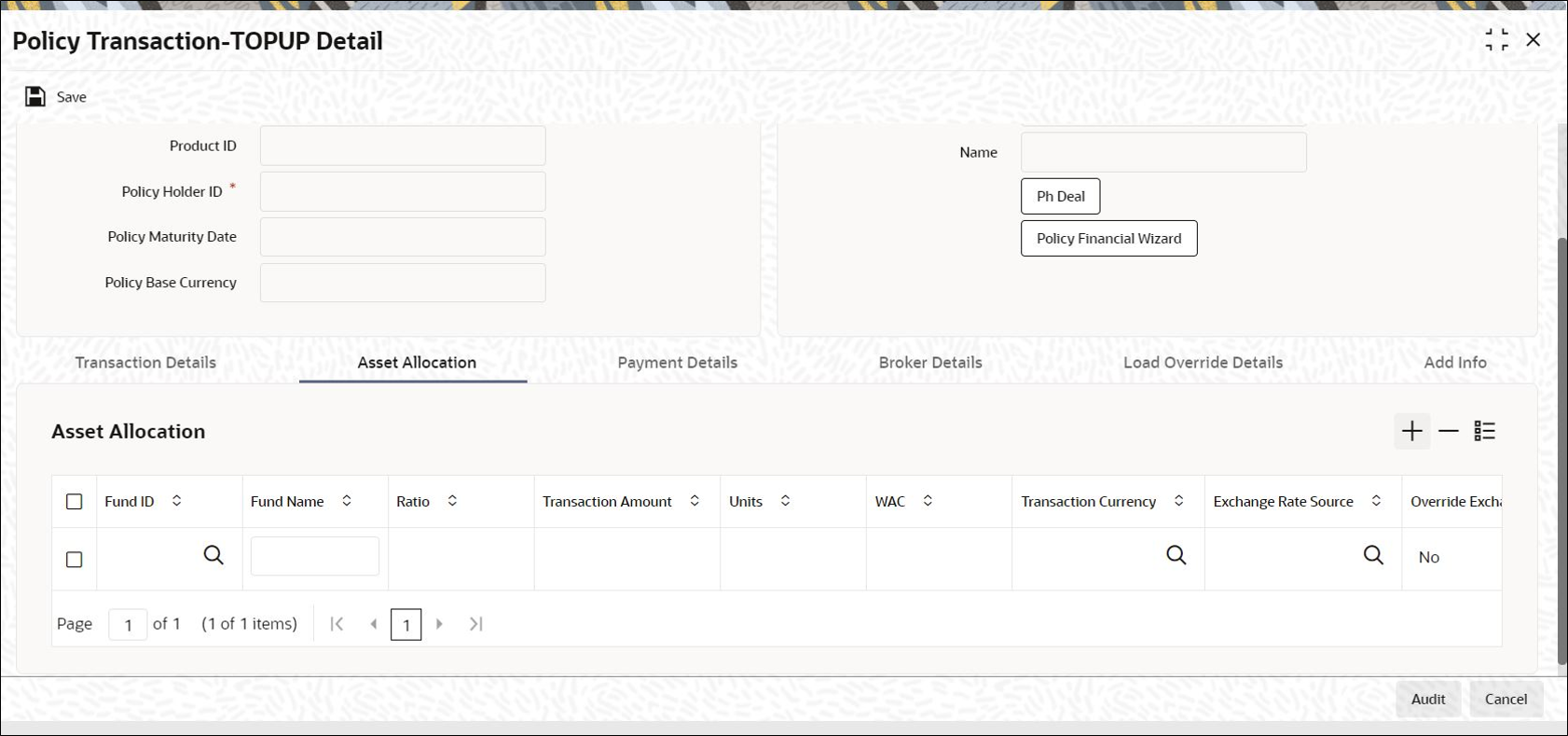Click the '(1 of 1 items)' text
Viewport: 1568px width, 736px height.
coord(250,623)
